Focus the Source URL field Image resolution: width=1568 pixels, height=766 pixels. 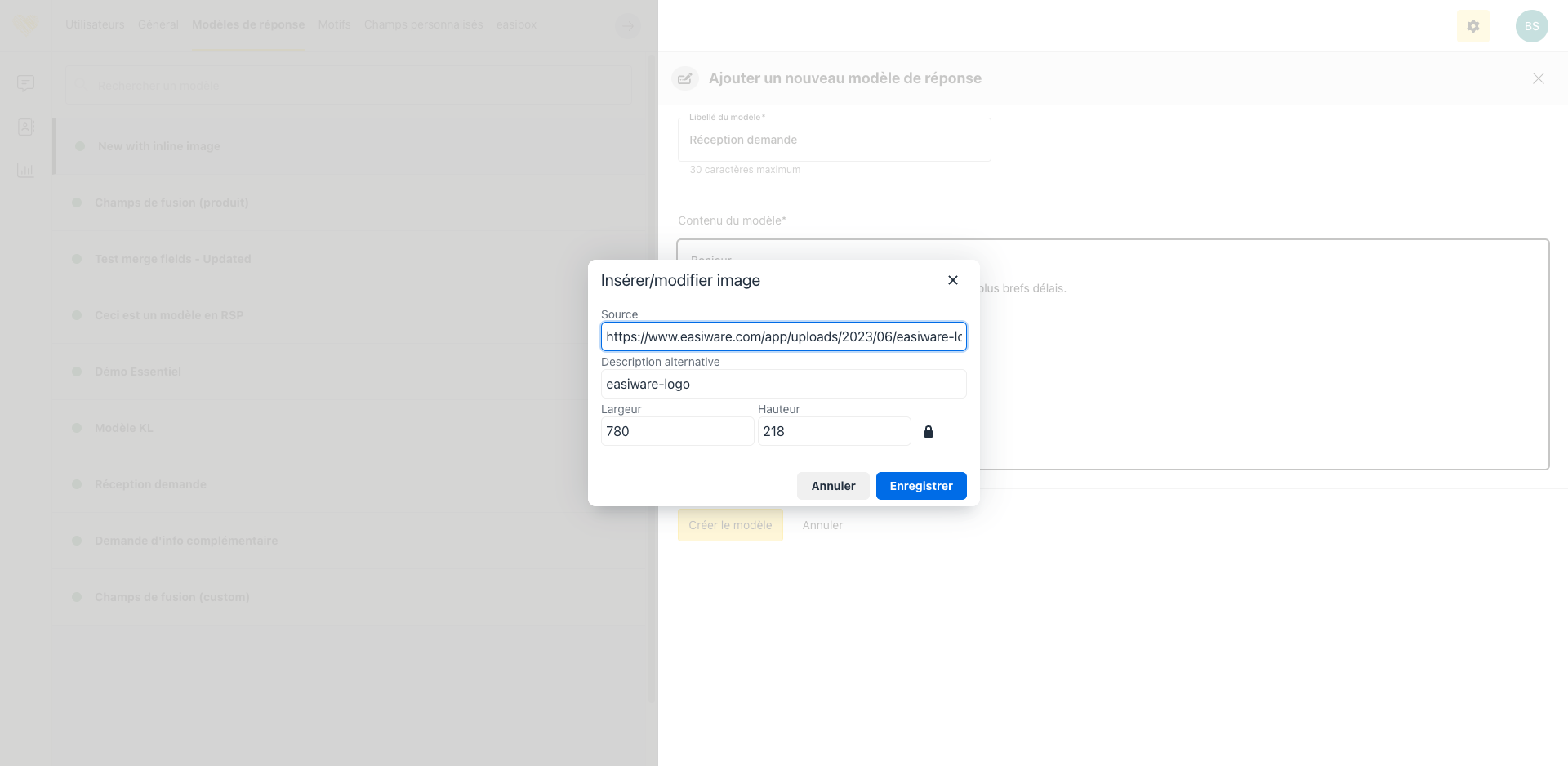click(783, 336)
